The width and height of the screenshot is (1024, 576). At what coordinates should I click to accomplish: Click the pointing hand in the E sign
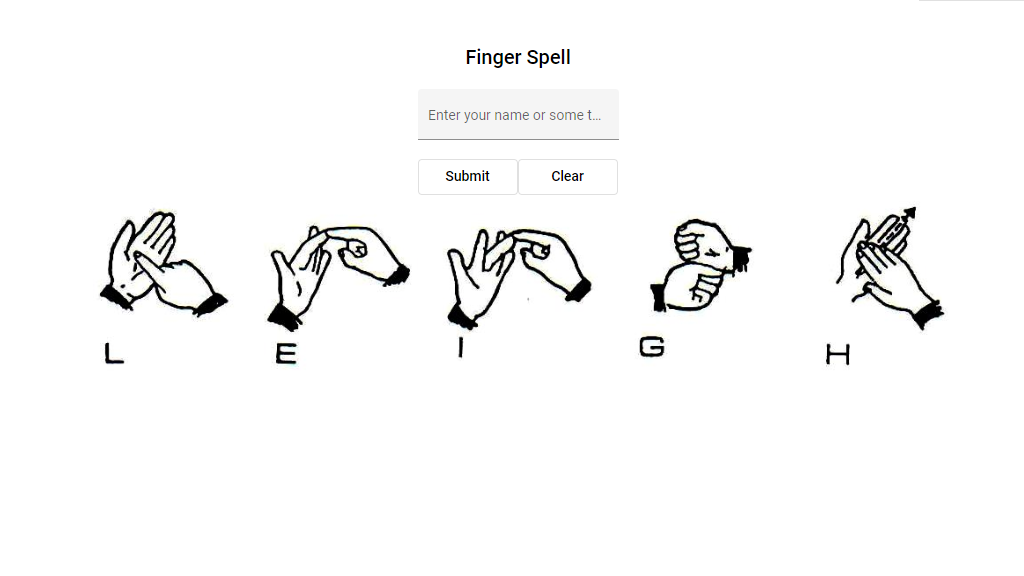click(367, 255)
